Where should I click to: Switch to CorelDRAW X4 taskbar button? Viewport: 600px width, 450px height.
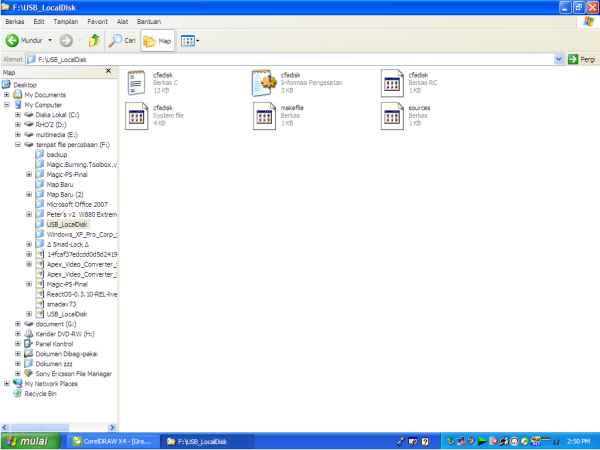(x=111, y=440)
